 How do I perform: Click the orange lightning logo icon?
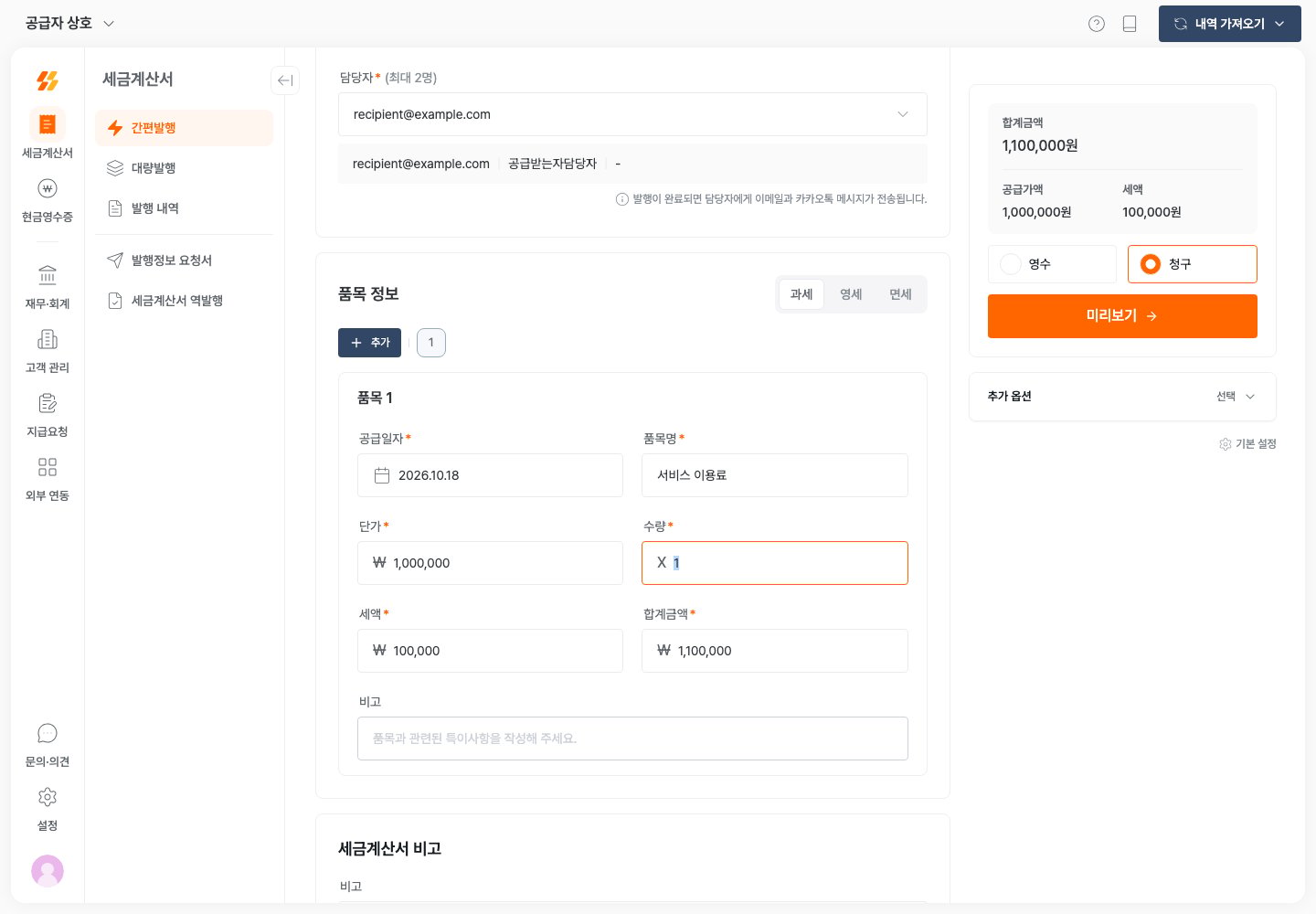click(x=48, y=80)
